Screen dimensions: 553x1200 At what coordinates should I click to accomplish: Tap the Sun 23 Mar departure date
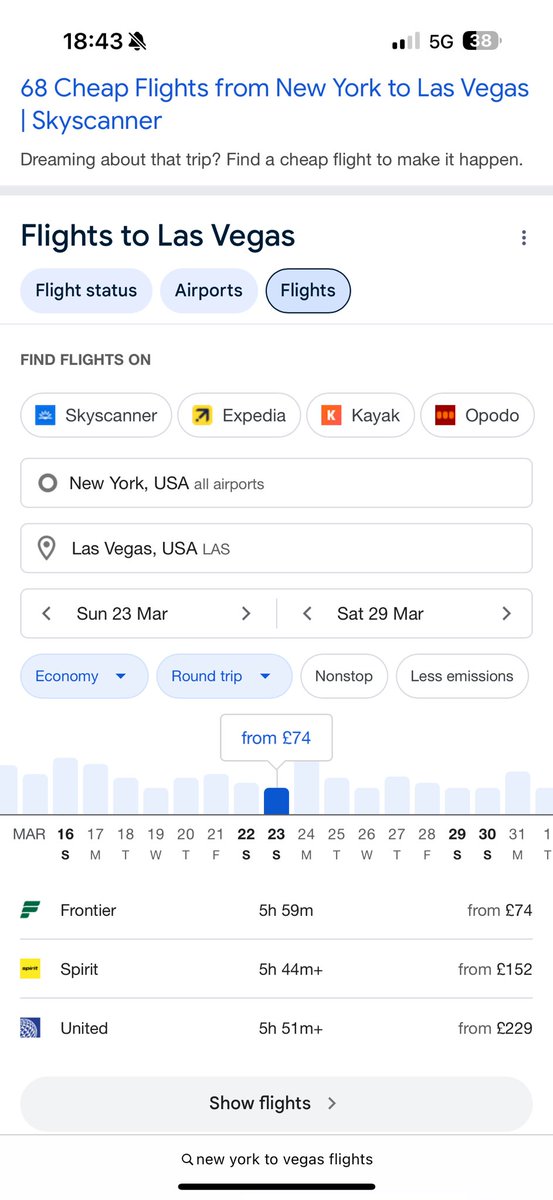(122, 614)
